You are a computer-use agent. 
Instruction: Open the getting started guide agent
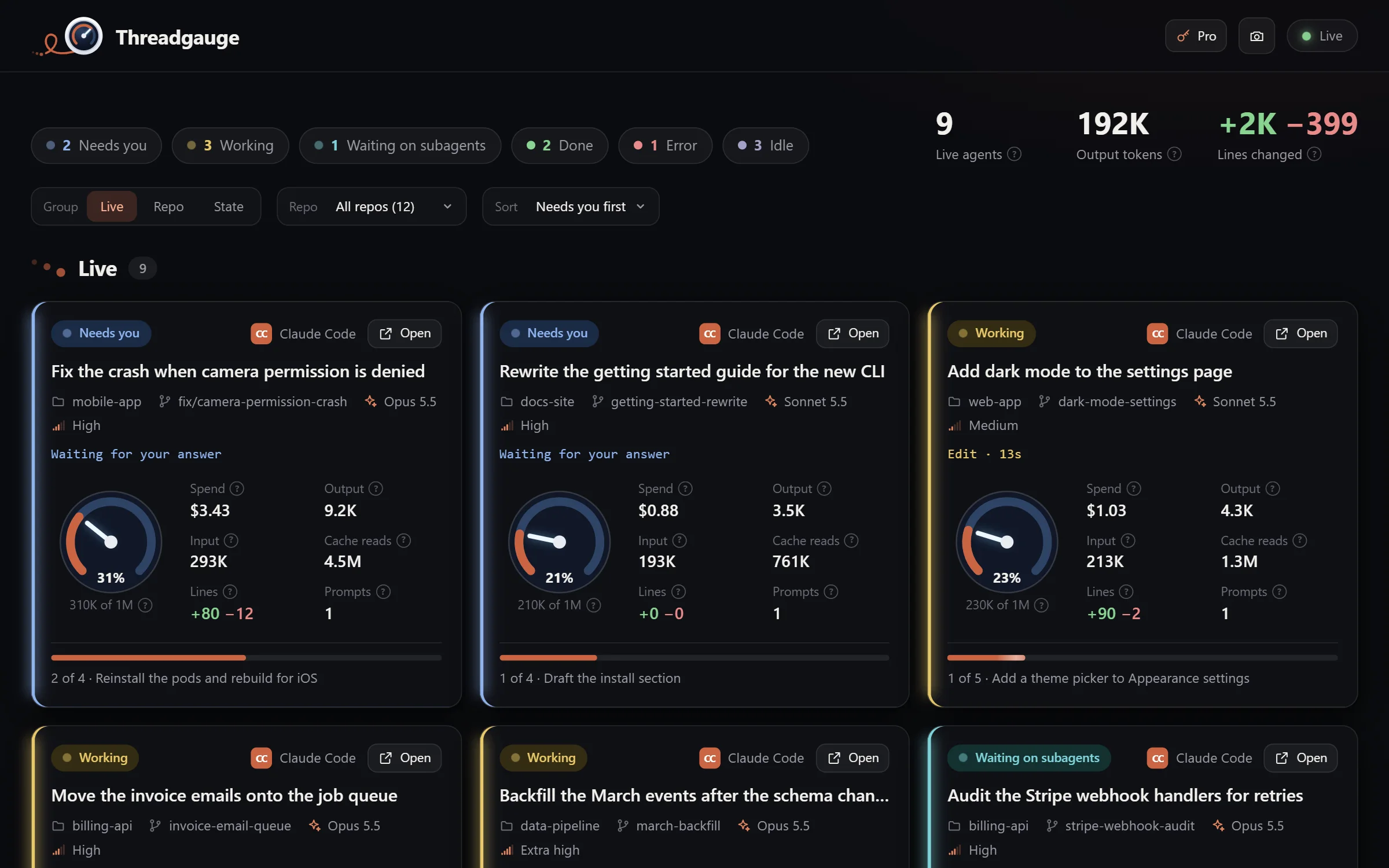tap(852, 334)
